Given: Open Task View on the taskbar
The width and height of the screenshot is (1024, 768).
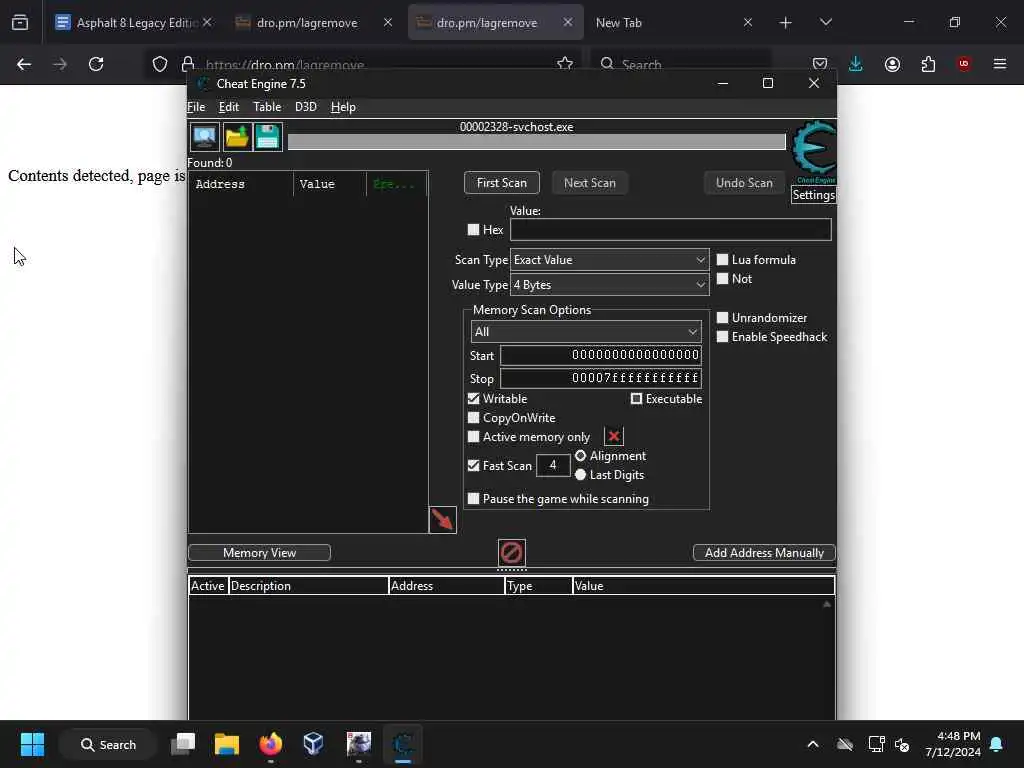Looking at the screenshot, I should click(183, 744).
